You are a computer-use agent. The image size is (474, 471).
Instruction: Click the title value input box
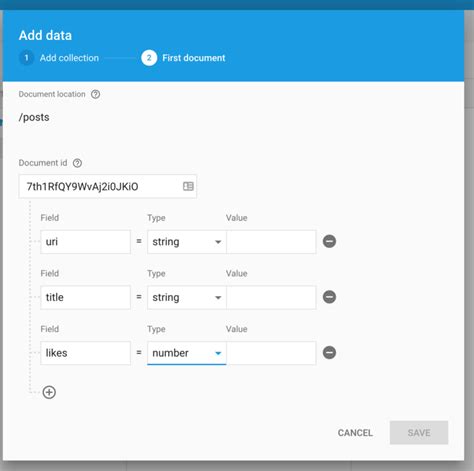click(271, 297)
